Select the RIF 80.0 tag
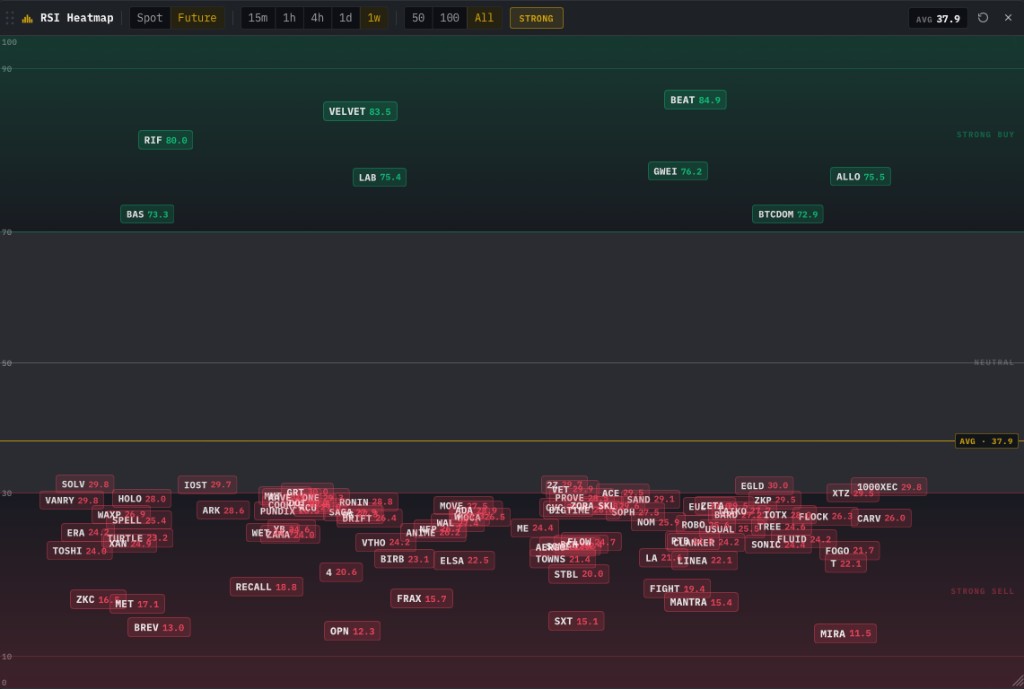This screenshot has height=689, width=1024. 165,140
